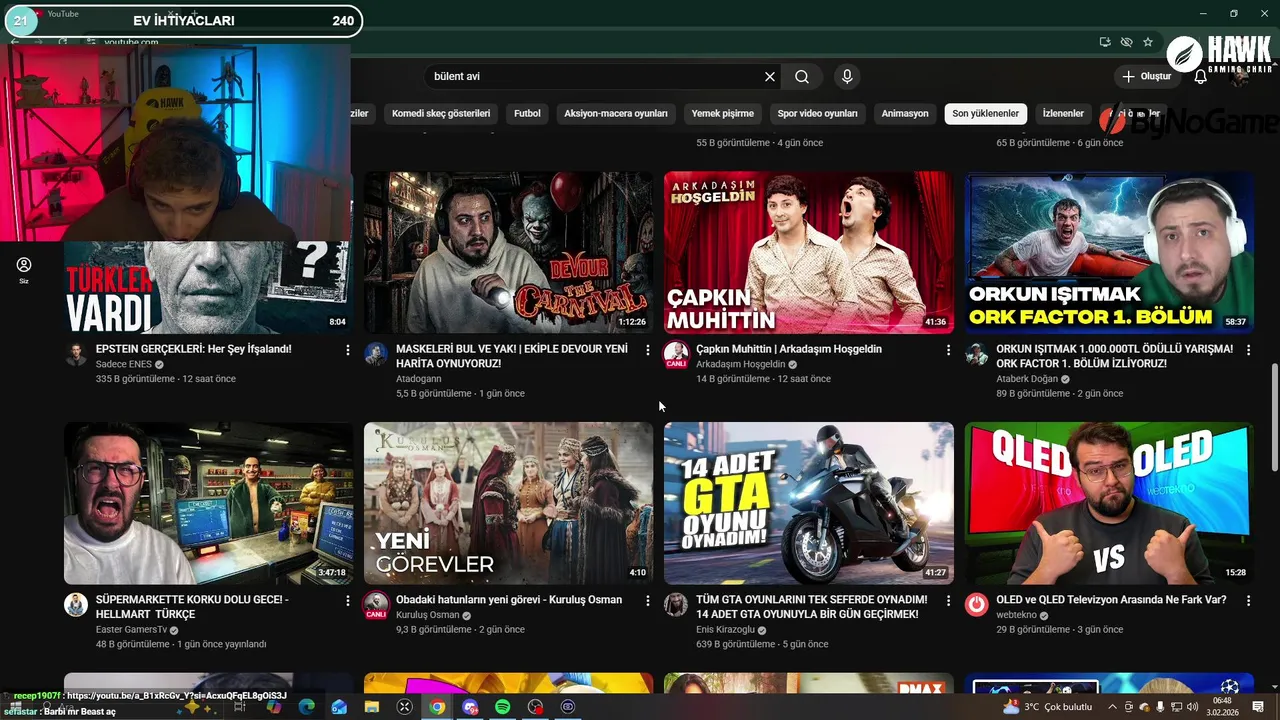
Task: Open Ataberk Doğan channel avatar
Action: [976, 354]
